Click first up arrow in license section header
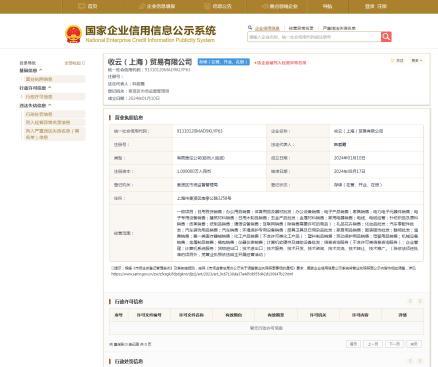The width and height of the screenshot is (438, 367). (410, 301)
